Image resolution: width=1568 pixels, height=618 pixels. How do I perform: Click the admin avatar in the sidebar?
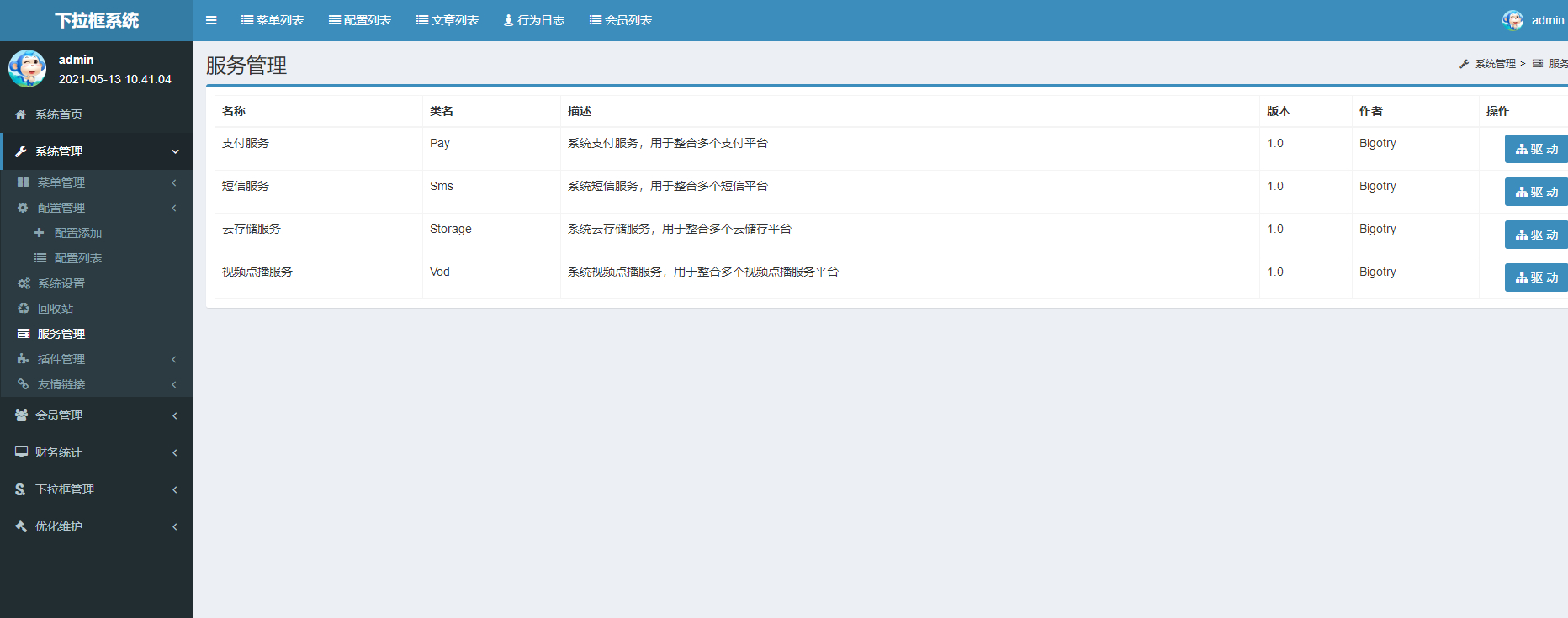[27, 68]
